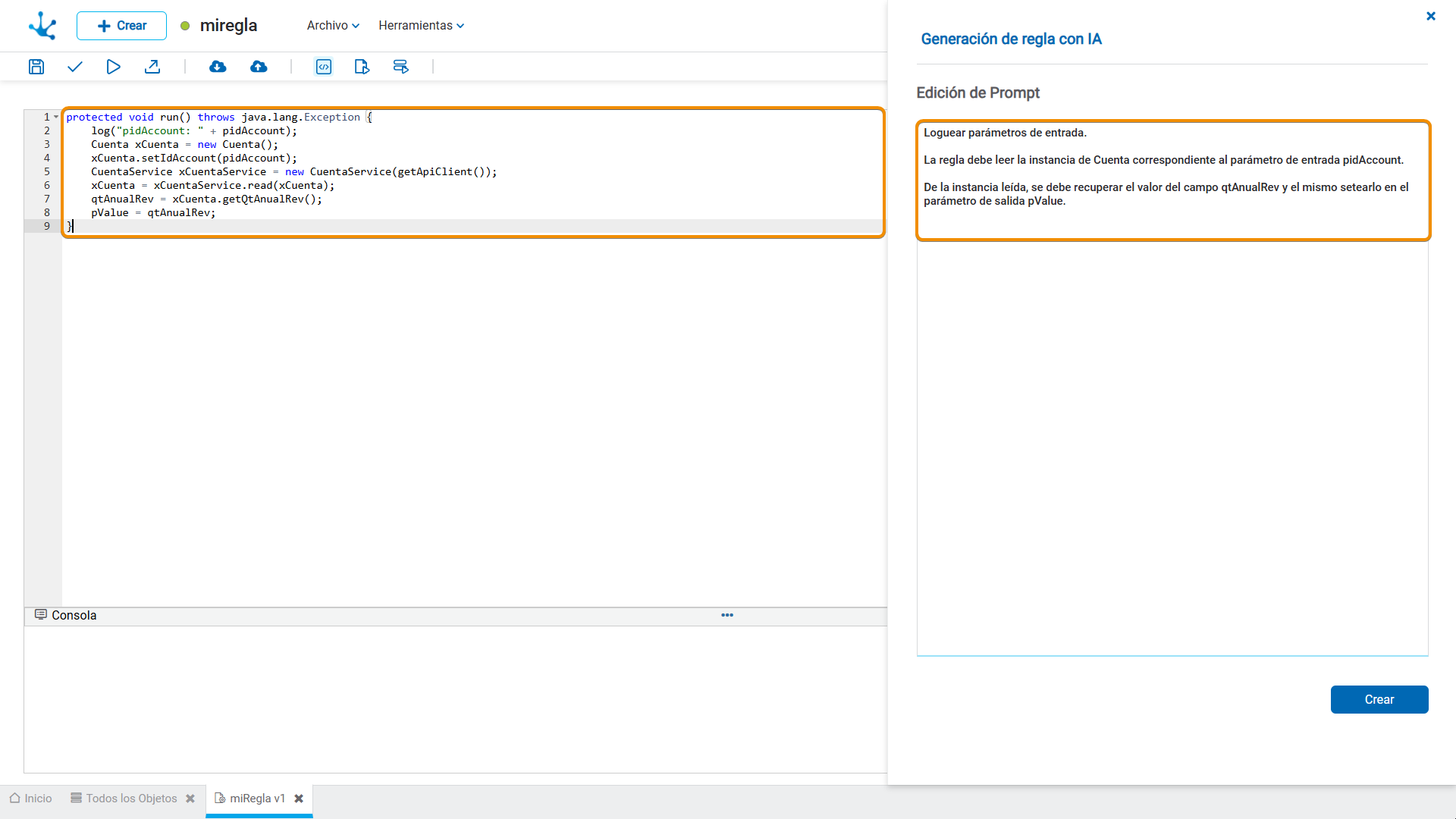
Task: Click the Consola panel expand button
Action: (x=727, y=614)
